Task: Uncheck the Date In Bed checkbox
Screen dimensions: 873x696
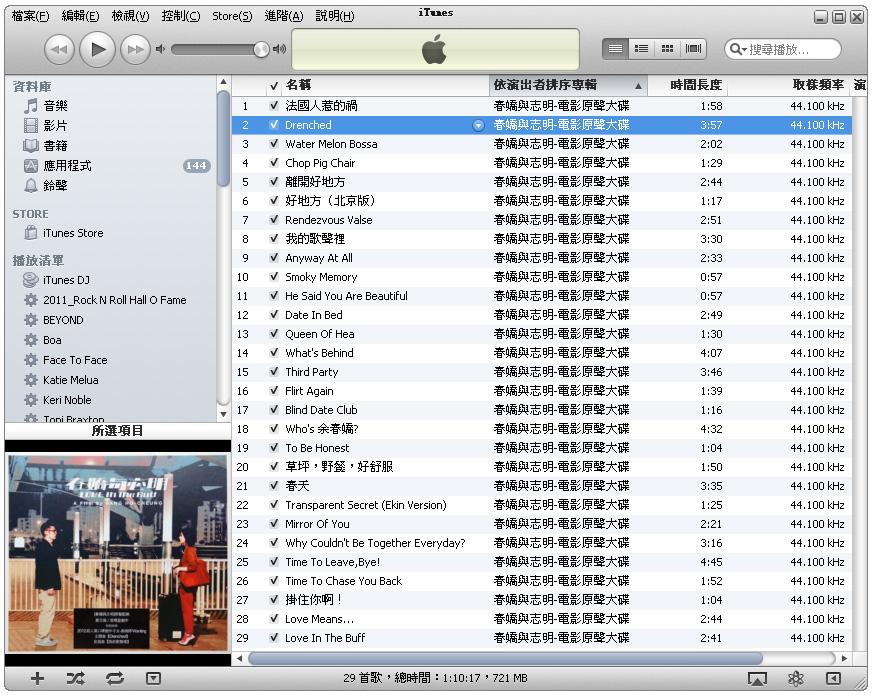Action: click(x=274, y=315)
